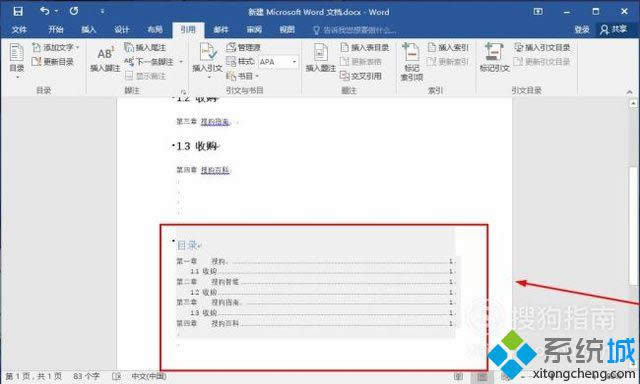Screen dimensions: 640x384
Task: Switch to the 视图 tab
Action: pos(287,29)
